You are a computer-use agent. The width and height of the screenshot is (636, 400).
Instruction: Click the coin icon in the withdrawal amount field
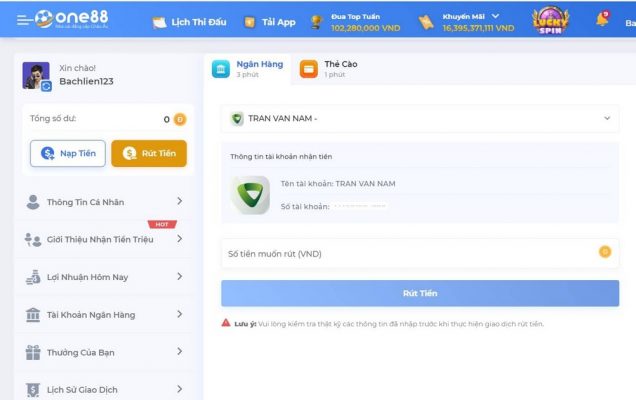click(604, 252)
